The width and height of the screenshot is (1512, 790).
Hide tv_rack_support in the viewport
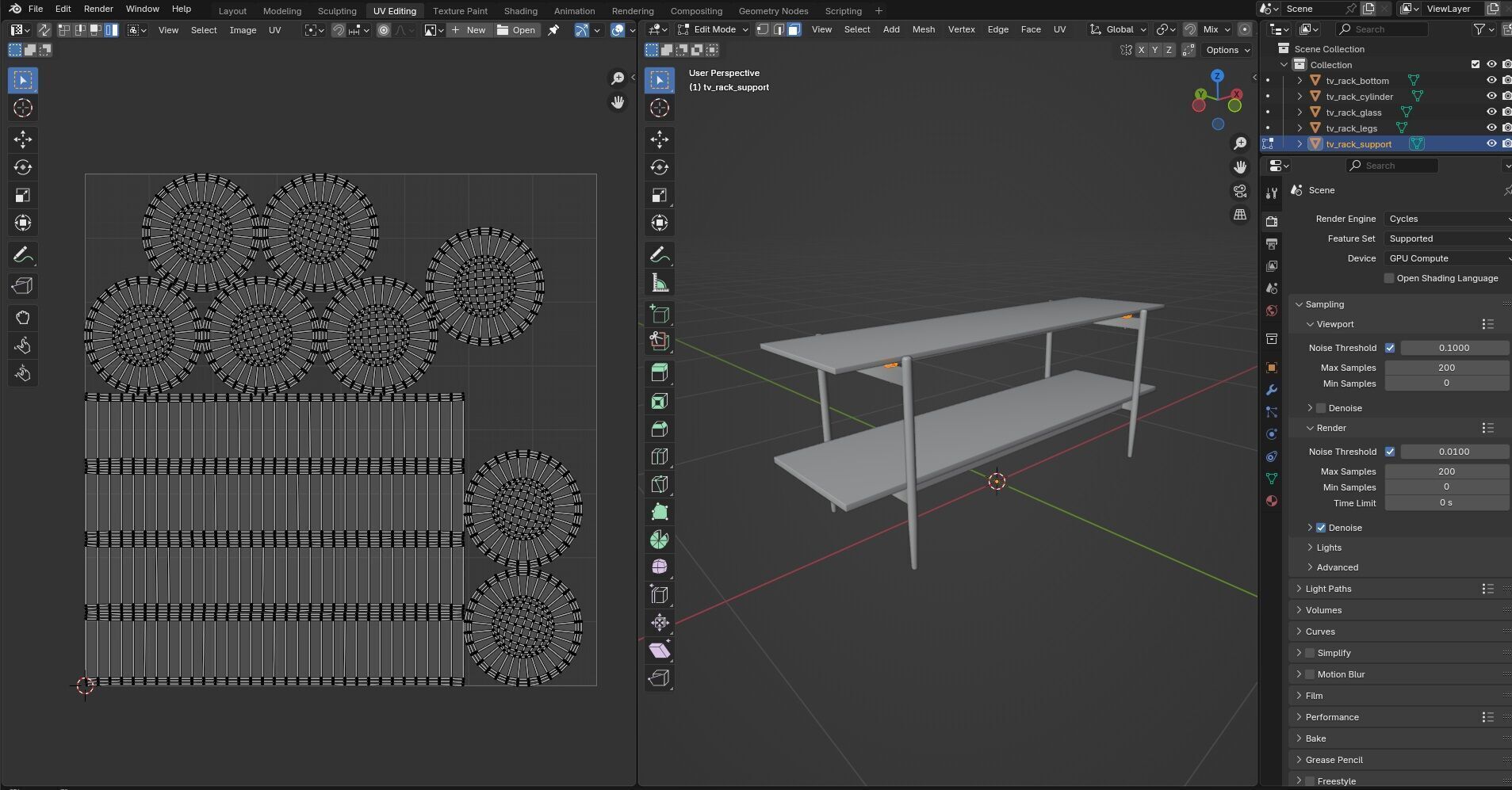coord(1491,143)
